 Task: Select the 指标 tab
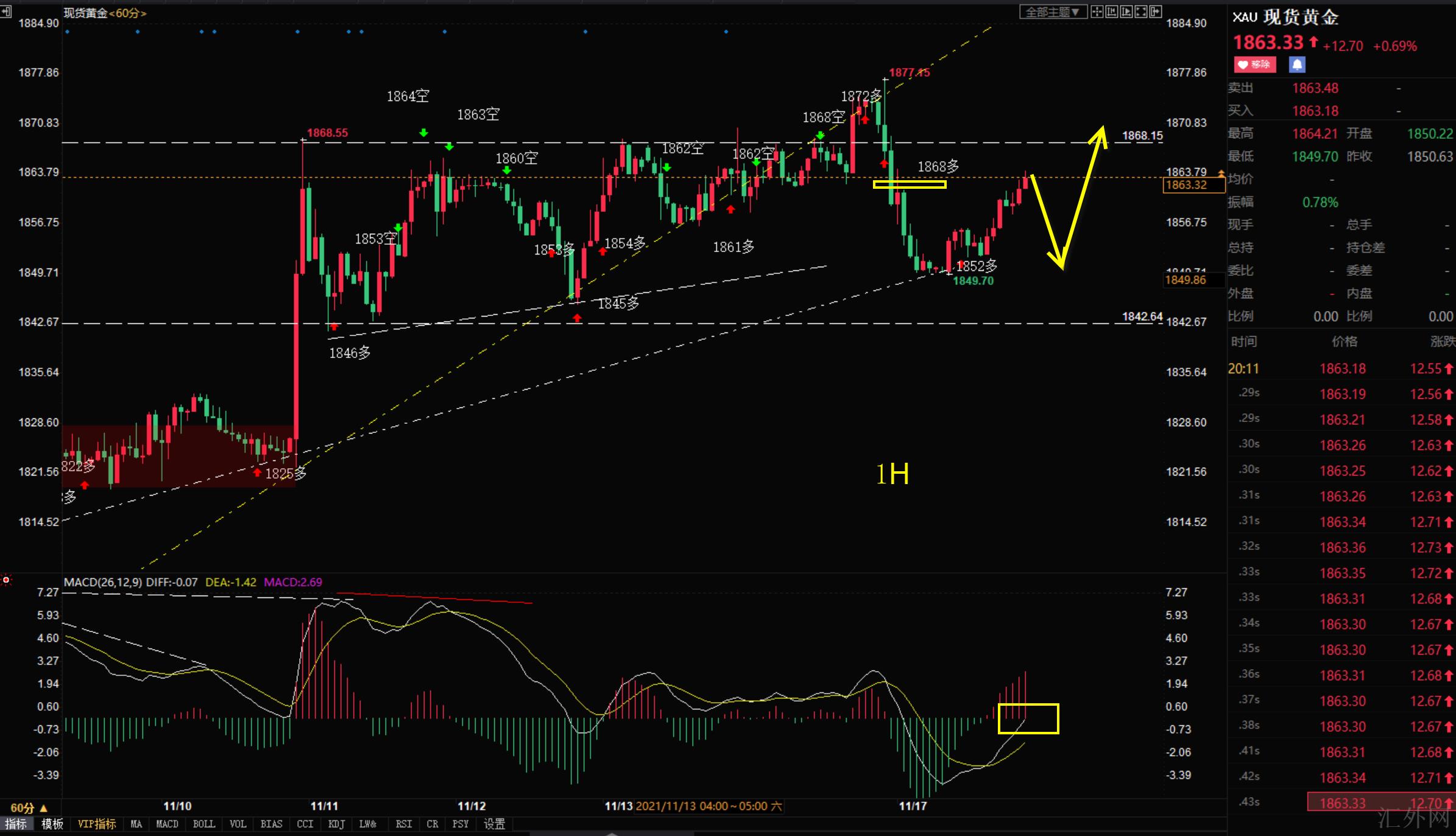pos(16,824)
